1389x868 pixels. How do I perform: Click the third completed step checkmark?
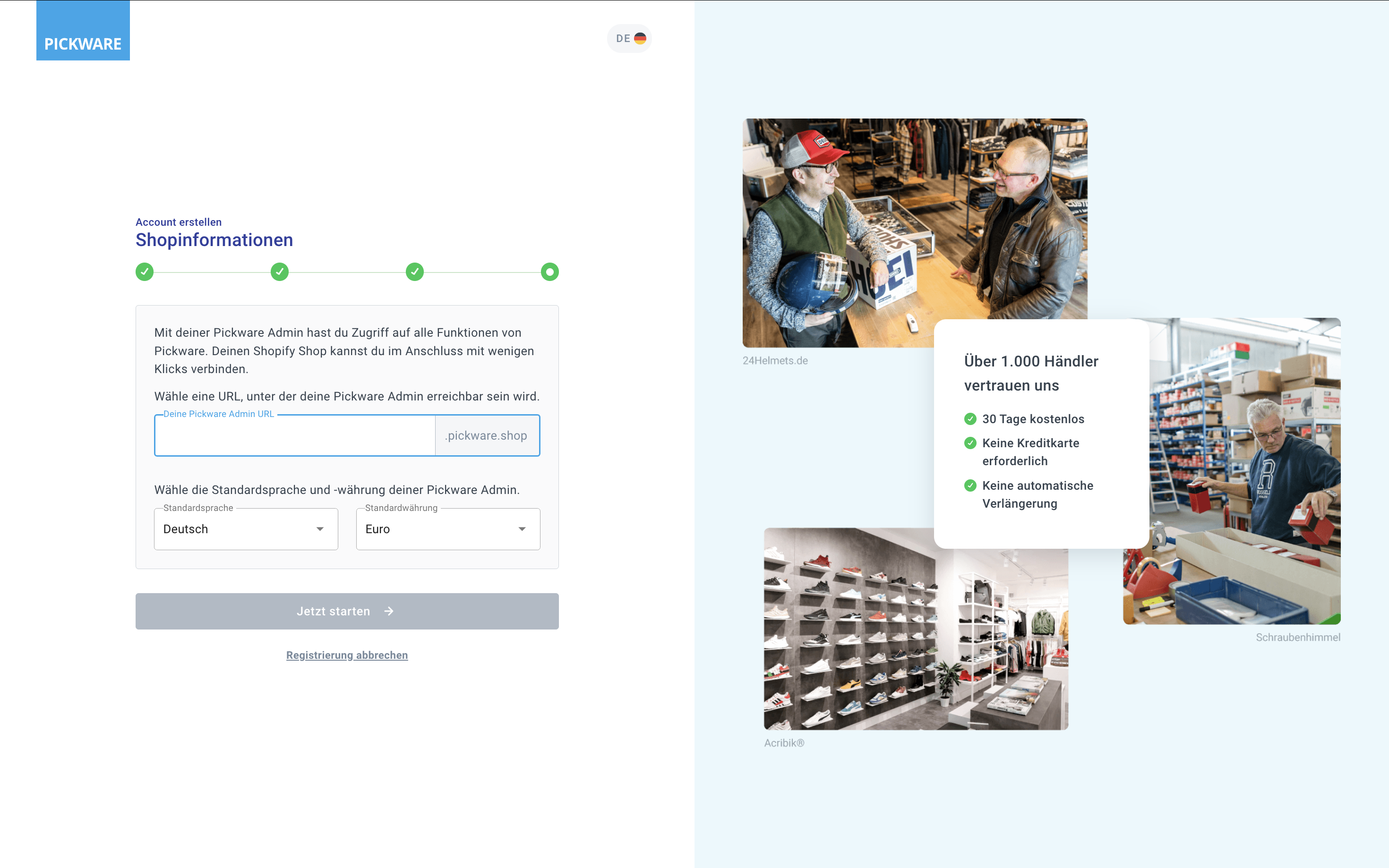(x=415, y=272)
